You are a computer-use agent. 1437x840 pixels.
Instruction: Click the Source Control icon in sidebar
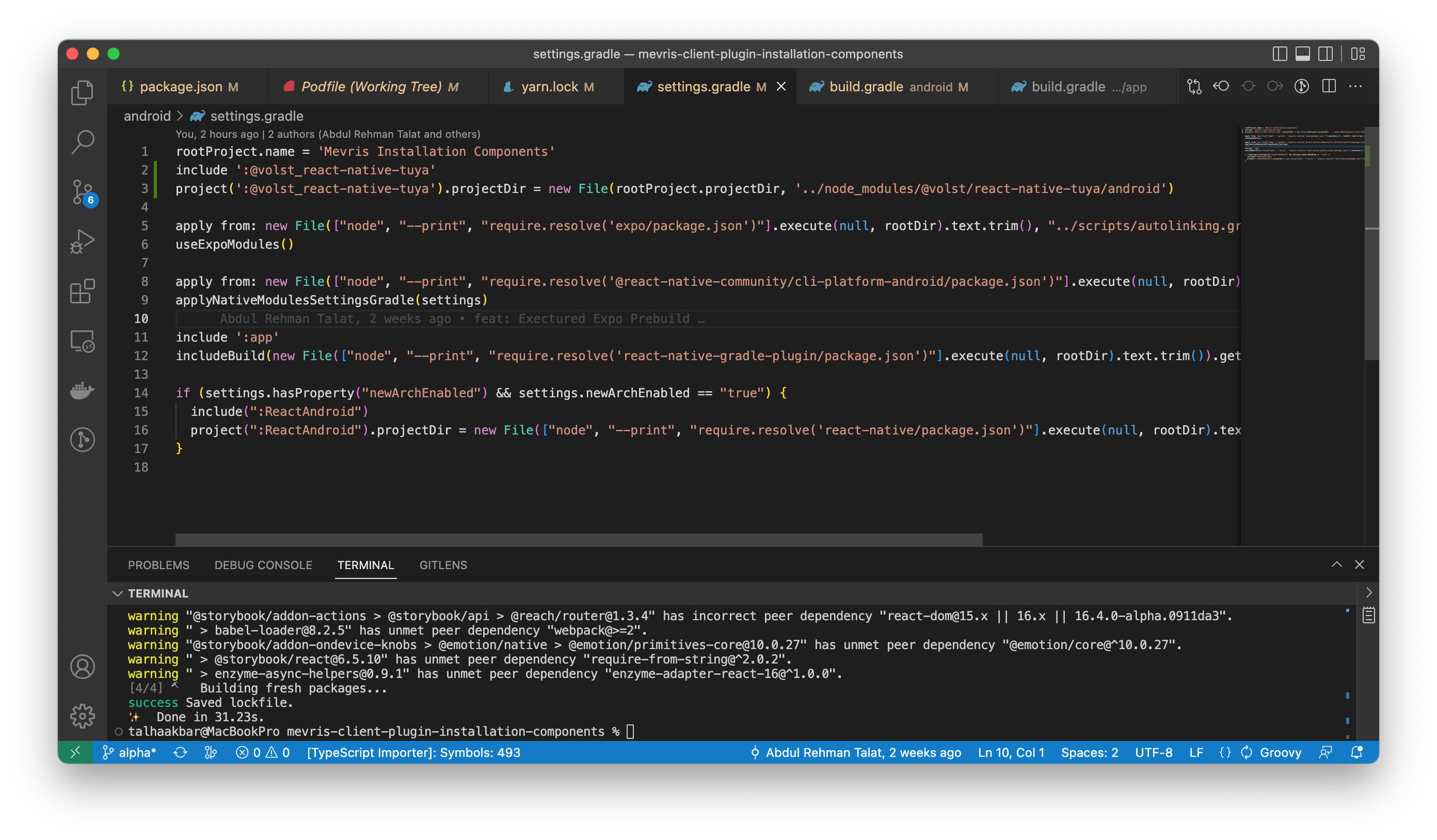click(83, 191)
